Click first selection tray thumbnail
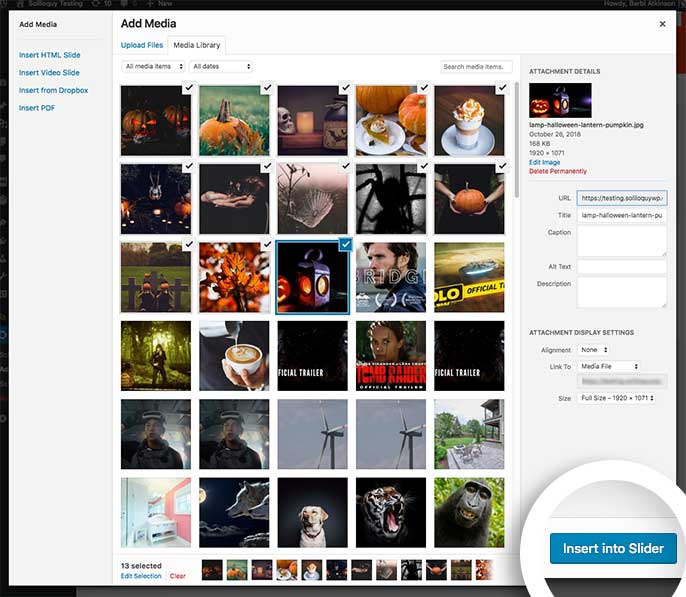Image resolution: width=686 pixels, height=597 pixels. click(x=212, y=570)
